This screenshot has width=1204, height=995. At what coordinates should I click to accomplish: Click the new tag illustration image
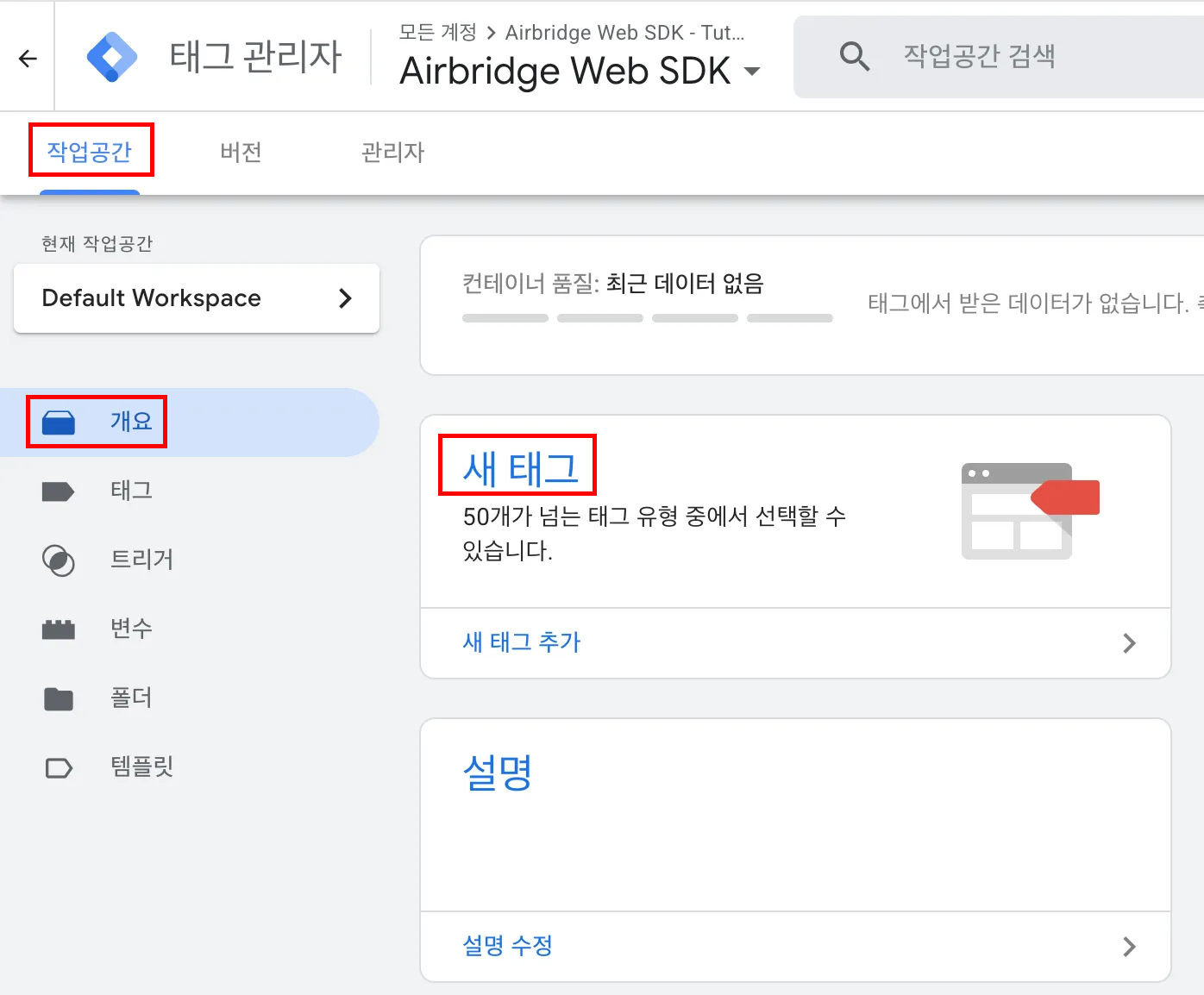point(1030,511)
